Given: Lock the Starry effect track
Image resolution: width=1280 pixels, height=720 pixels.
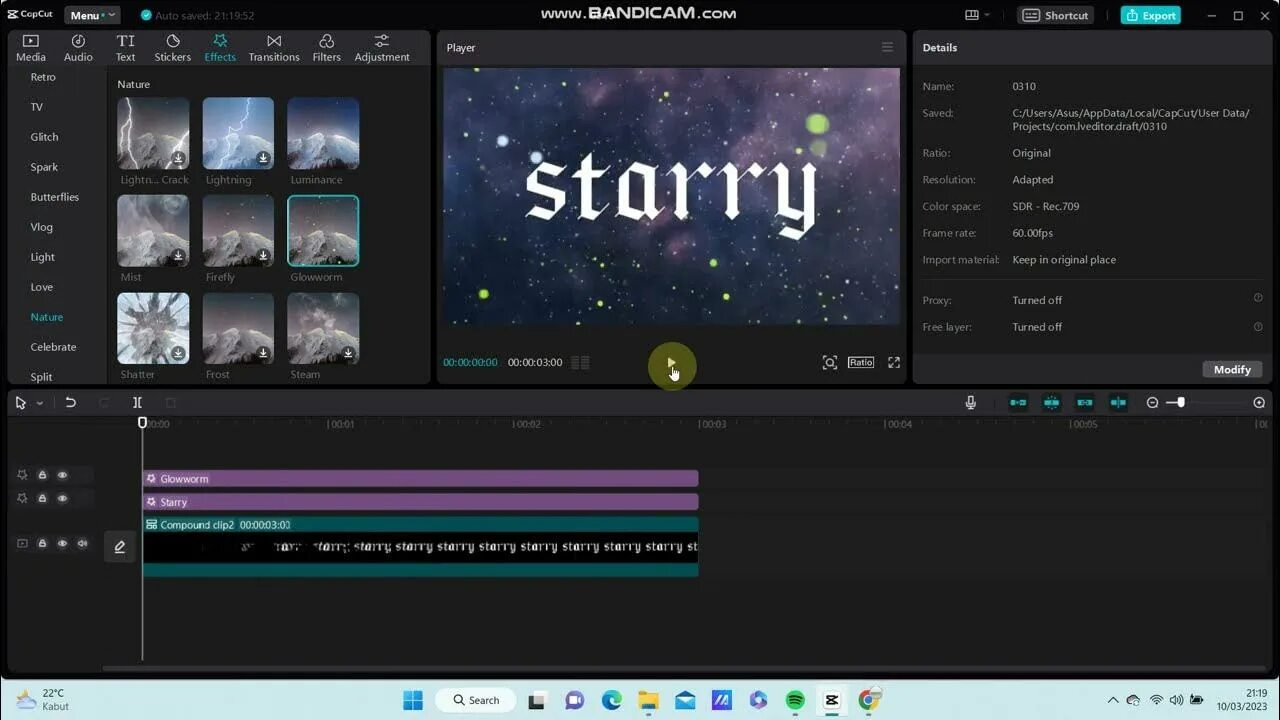Looking at the screenshot, I should pos(42,498).
